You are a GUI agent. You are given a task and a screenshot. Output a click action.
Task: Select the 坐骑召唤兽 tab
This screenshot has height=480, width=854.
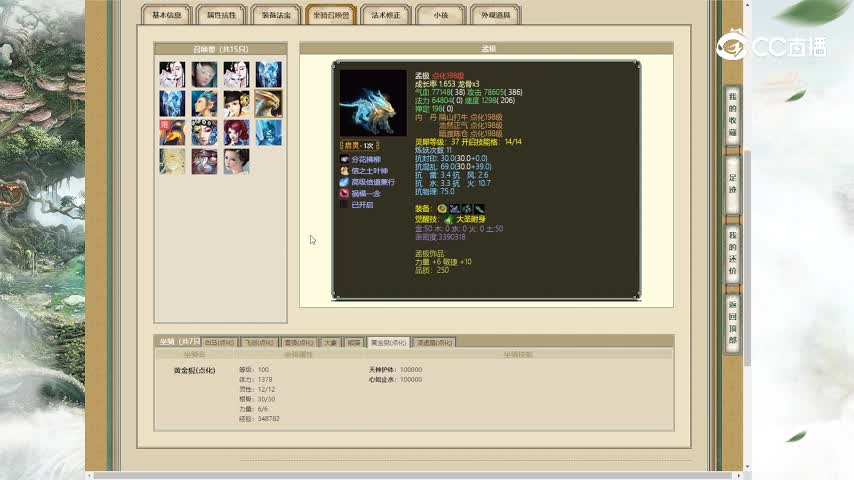coord(331,15)
